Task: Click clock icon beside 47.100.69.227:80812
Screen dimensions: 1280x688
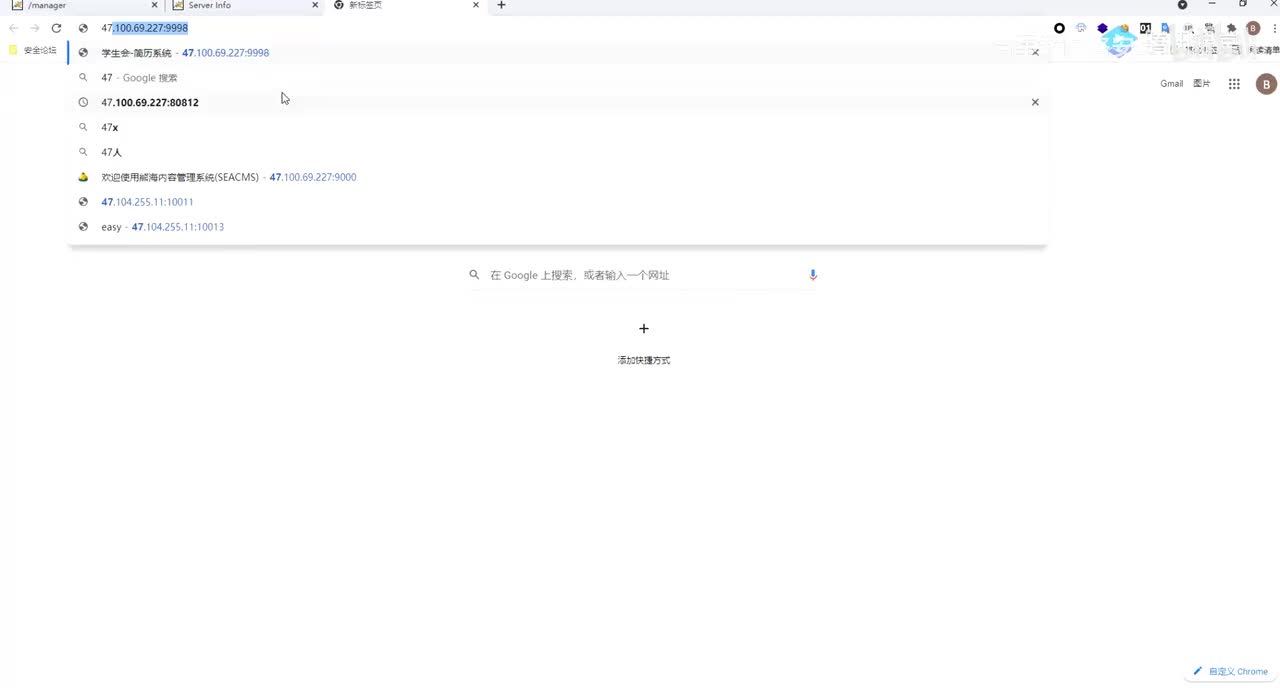Action: point(83,102)
